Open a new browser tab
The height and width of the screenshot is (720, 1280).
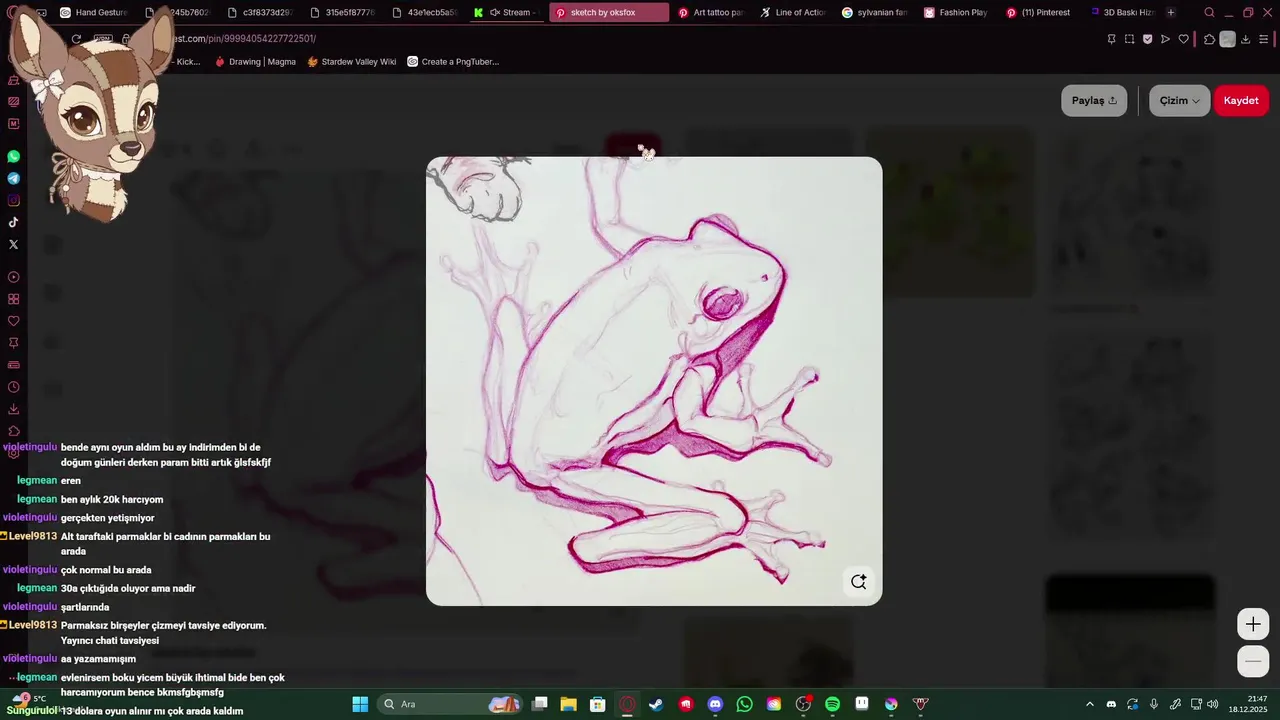1171,13
